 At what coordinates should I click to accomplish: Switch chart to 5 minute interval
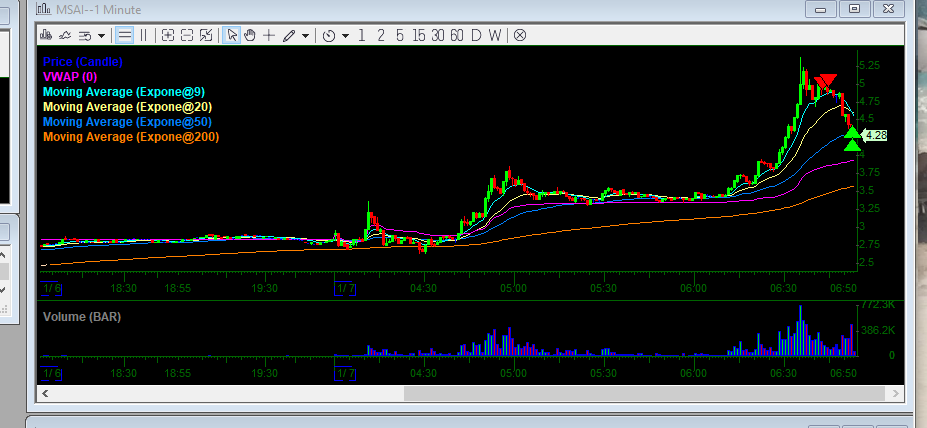tap(400, 35)
